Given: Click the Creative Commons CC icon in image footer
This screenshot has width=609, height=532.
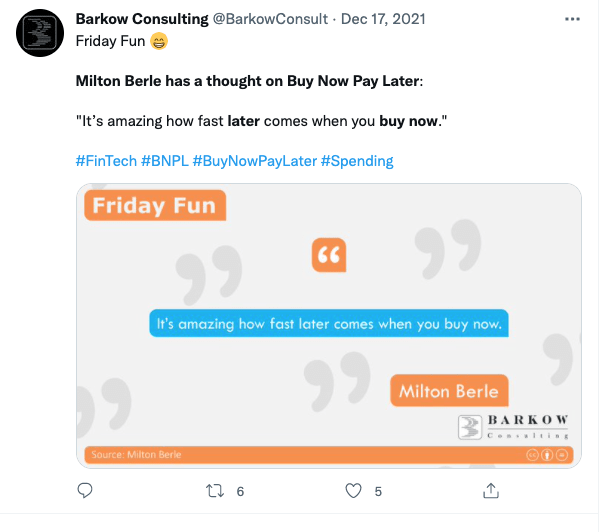Looking at the screenshot, I should tap(532, 455).
